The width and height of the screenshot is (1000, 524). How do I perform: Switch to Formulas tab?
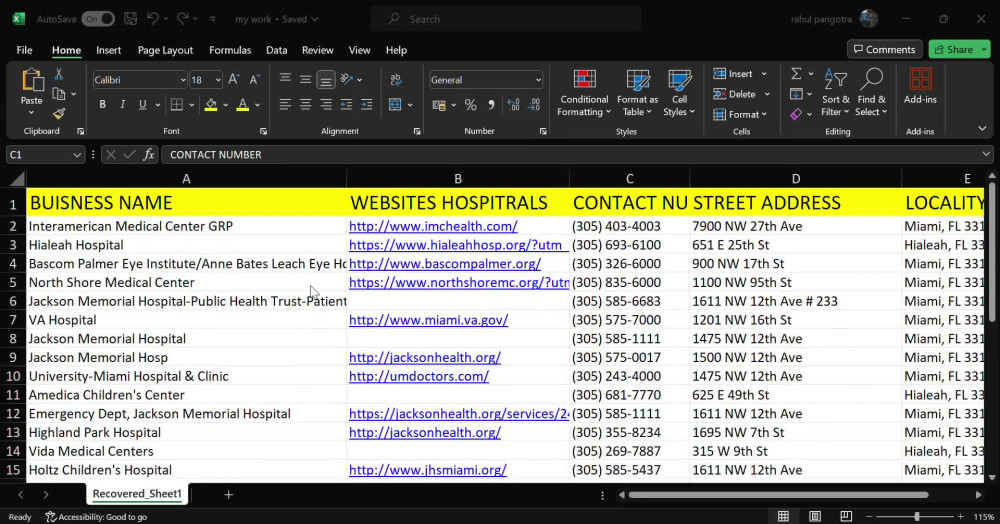[230, 50]
